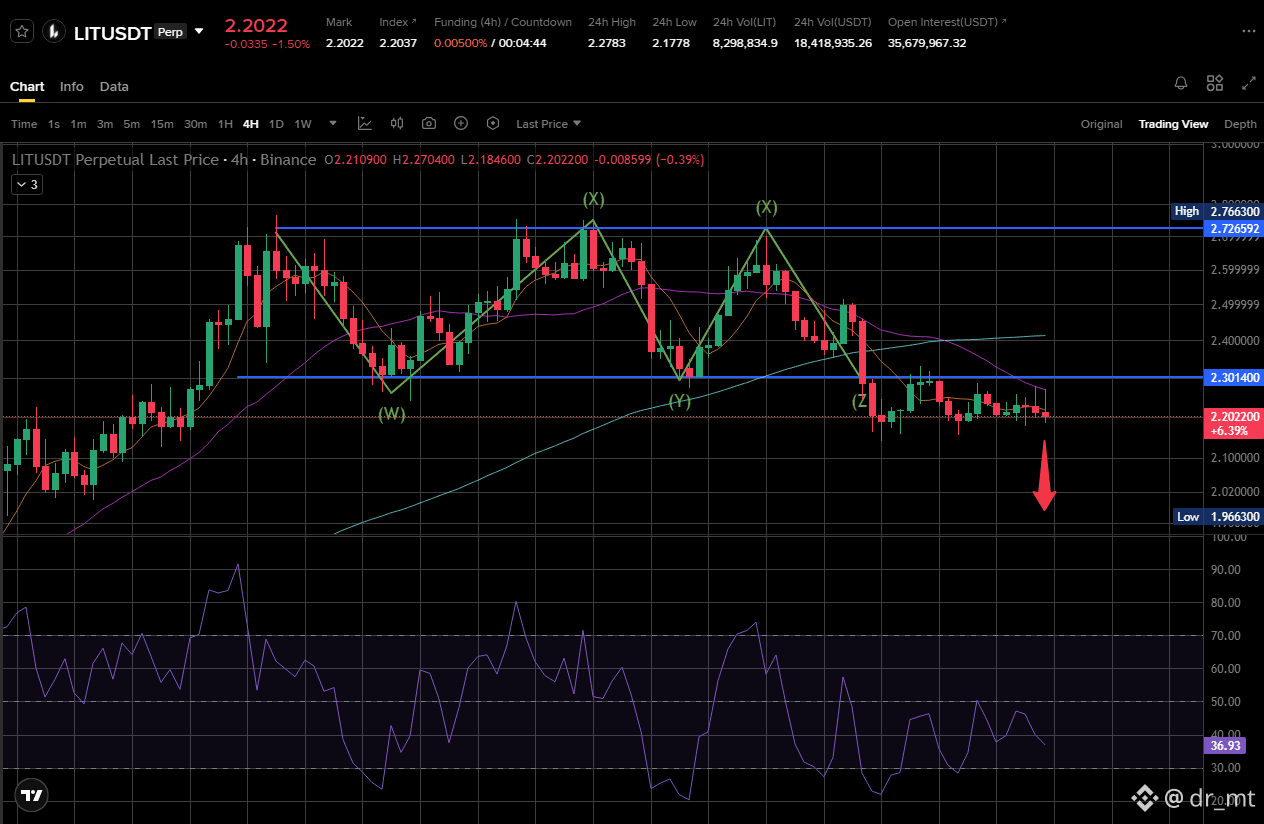Click the current price 2.202200 axis tag
Viewport: 1264px width, 824px height.
coord(1235,422)
